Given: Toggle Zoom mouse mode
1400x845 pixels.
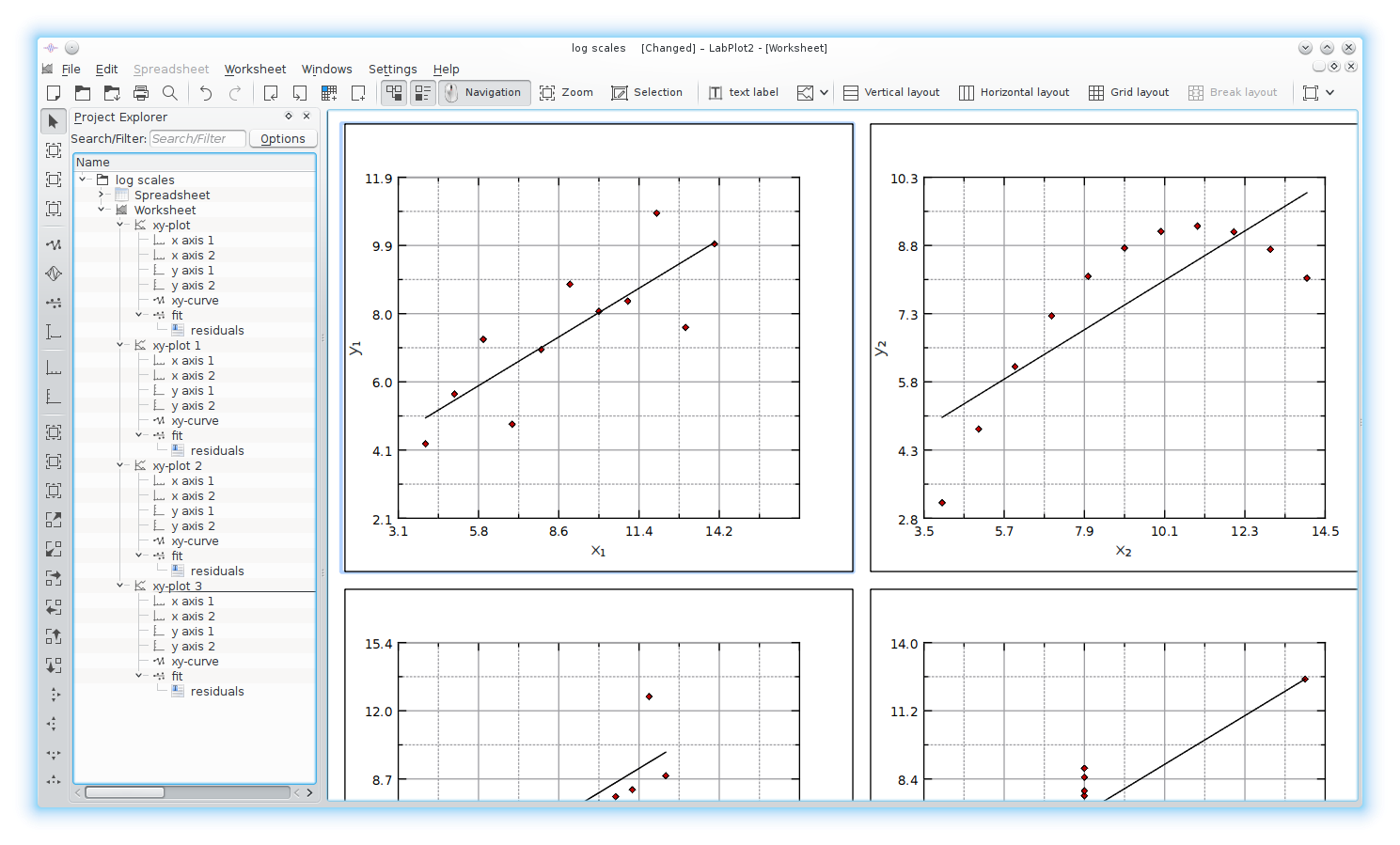Looking at the screenshot, I should [x=566, y=92].
